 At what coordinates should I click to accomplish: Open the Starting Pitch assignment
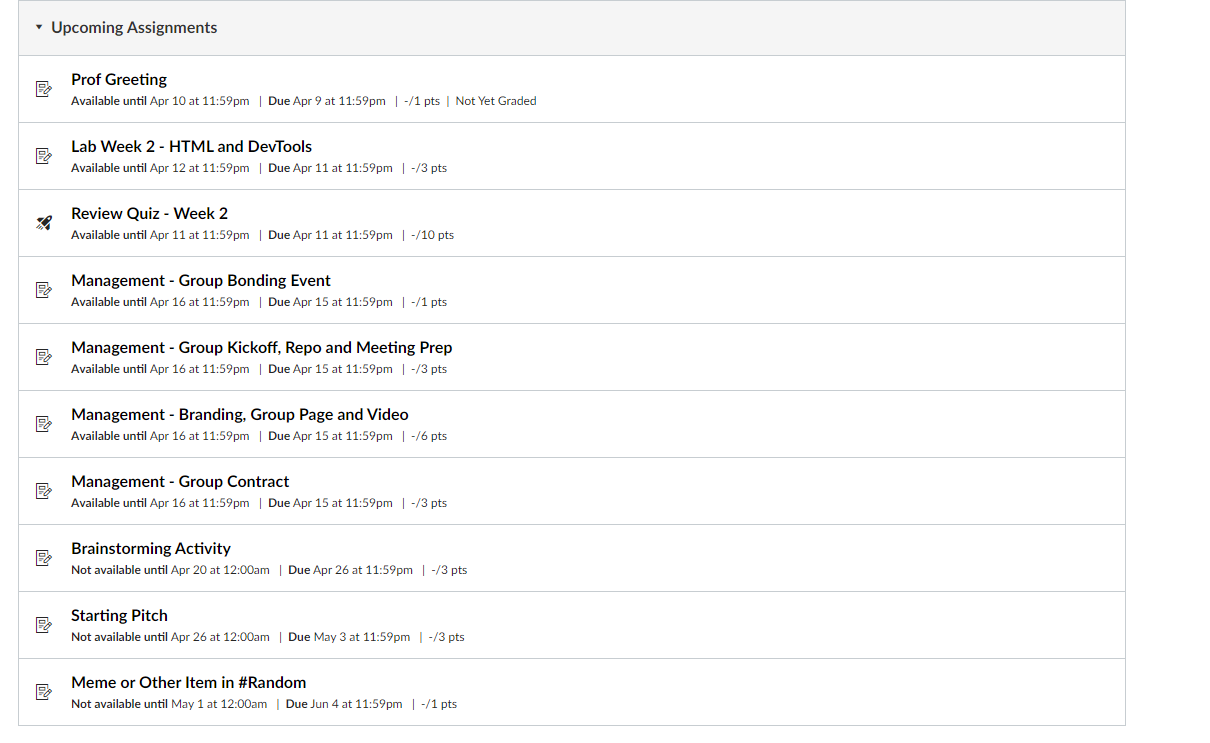click(x=119, y=615)
